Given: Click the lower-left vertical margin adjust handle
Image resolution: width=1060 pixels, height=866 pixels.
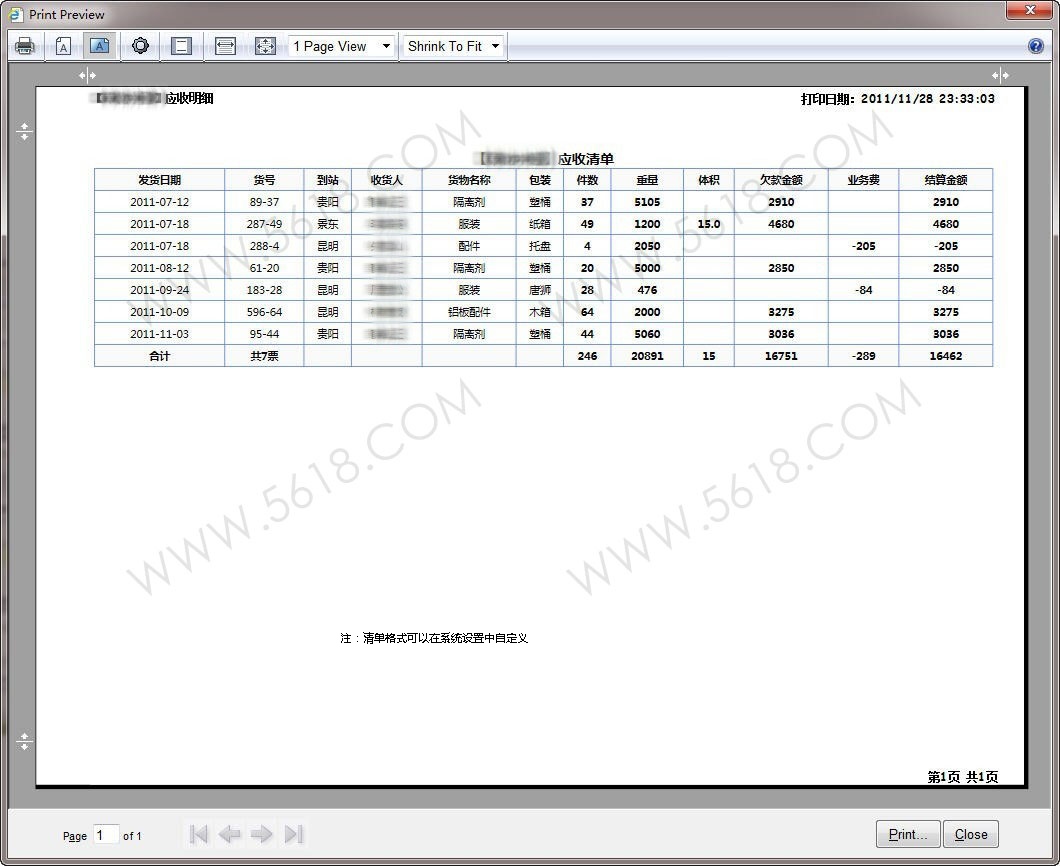Looking at the screenshot, I should [x=25, y=741].
